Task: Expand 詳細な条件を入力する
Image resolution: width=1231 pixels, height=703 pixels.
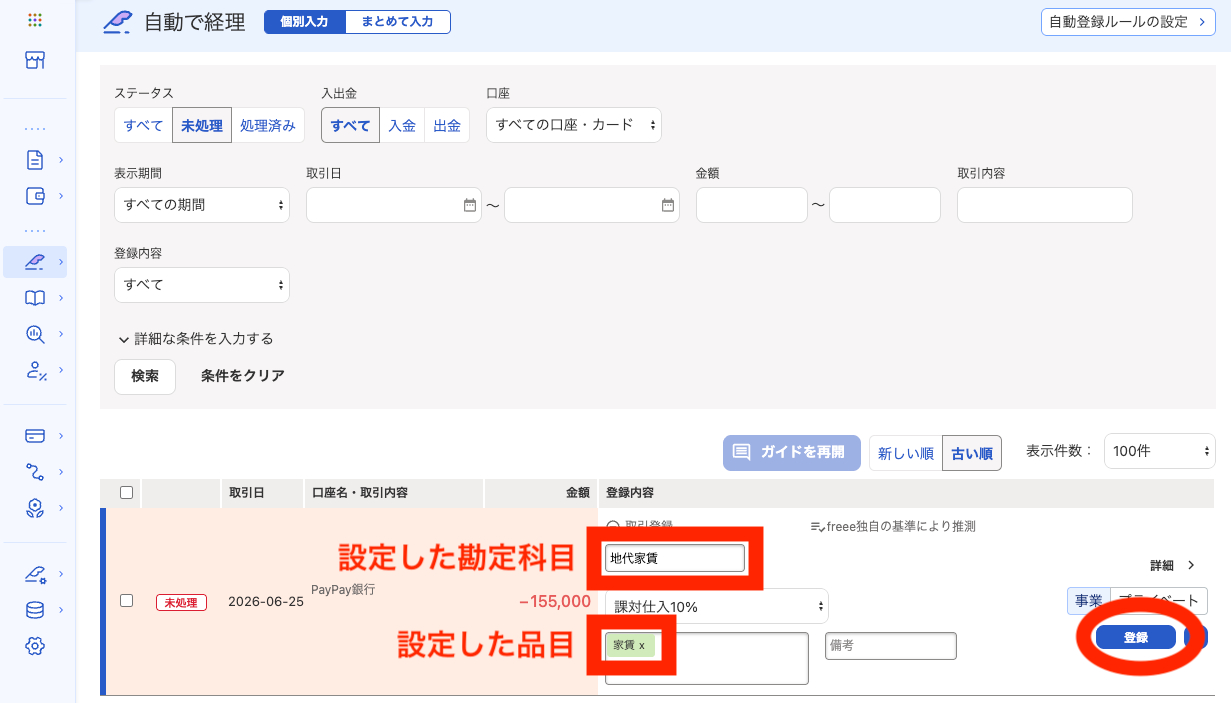Action: [x=195, y=339]
